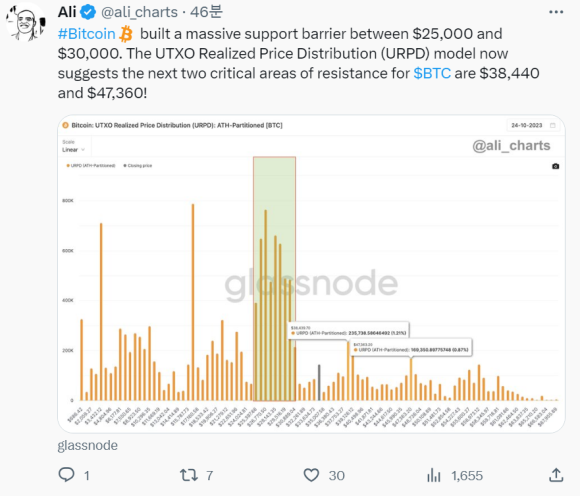Toggle the Closing price legend series
Image resolution: width=580 pixels, height=496 pixels.
pos(138,166)
